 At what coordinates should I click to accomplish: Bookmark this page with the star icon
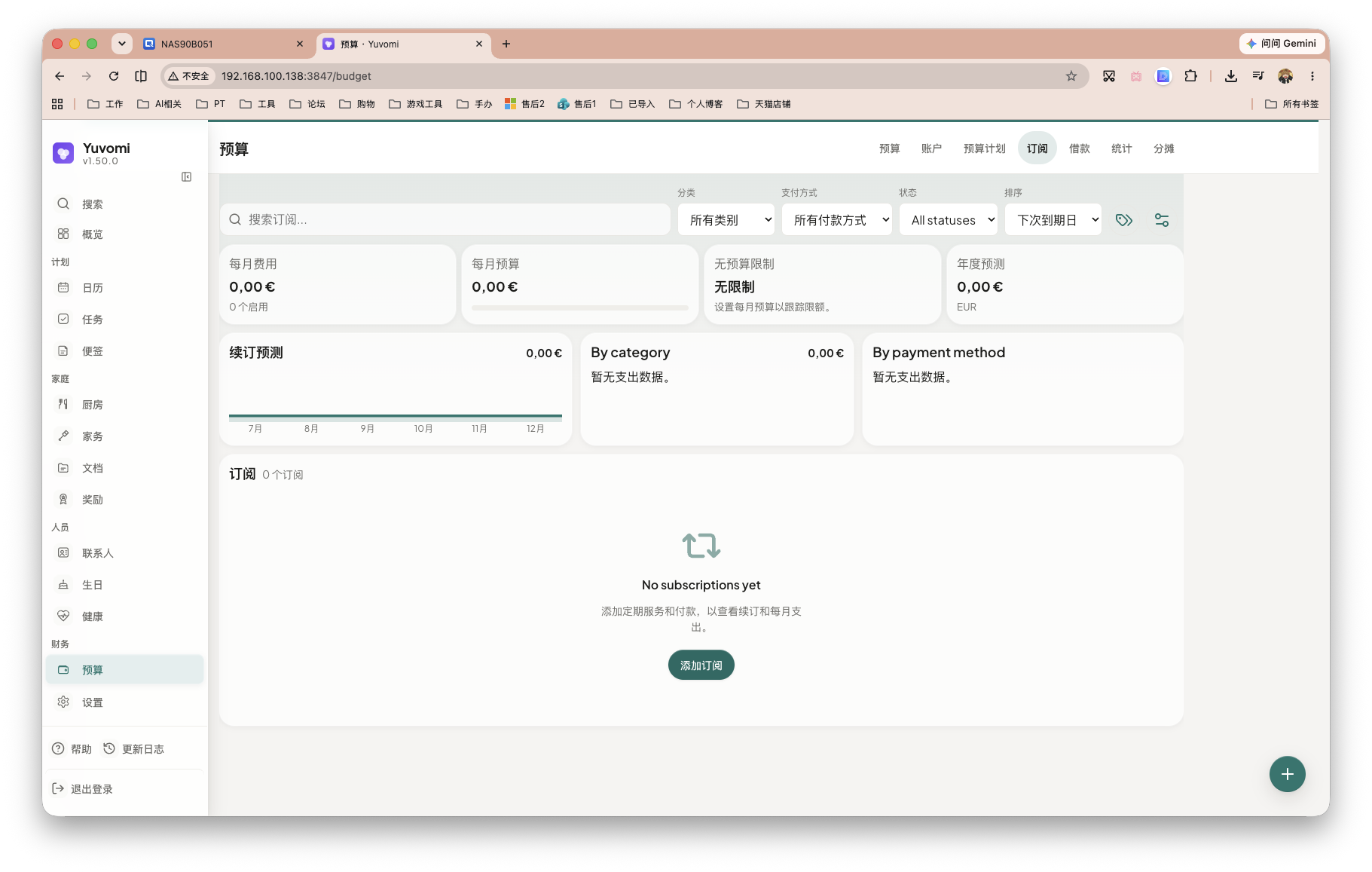point(1071,76)
